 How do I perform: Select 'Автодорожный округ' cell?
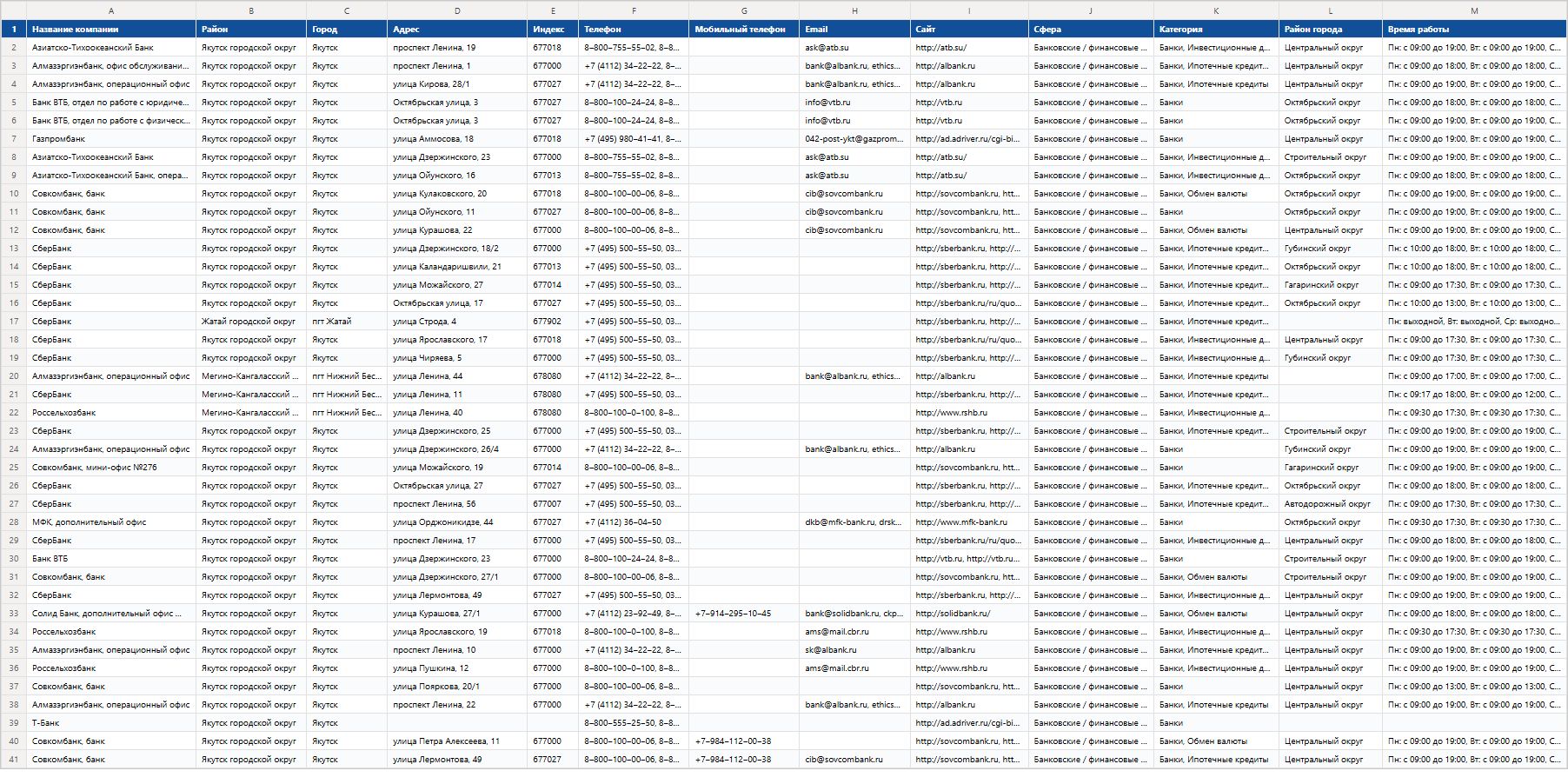[1330, 504]
